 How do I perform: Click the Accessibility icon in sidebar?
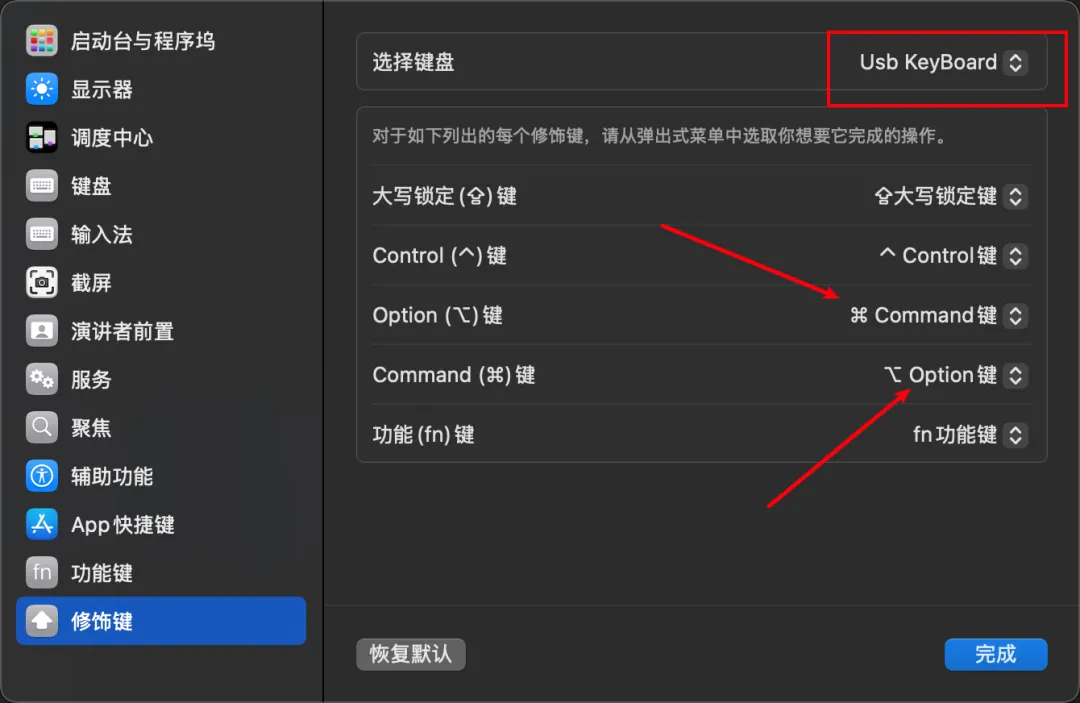(x=41, y=476)
